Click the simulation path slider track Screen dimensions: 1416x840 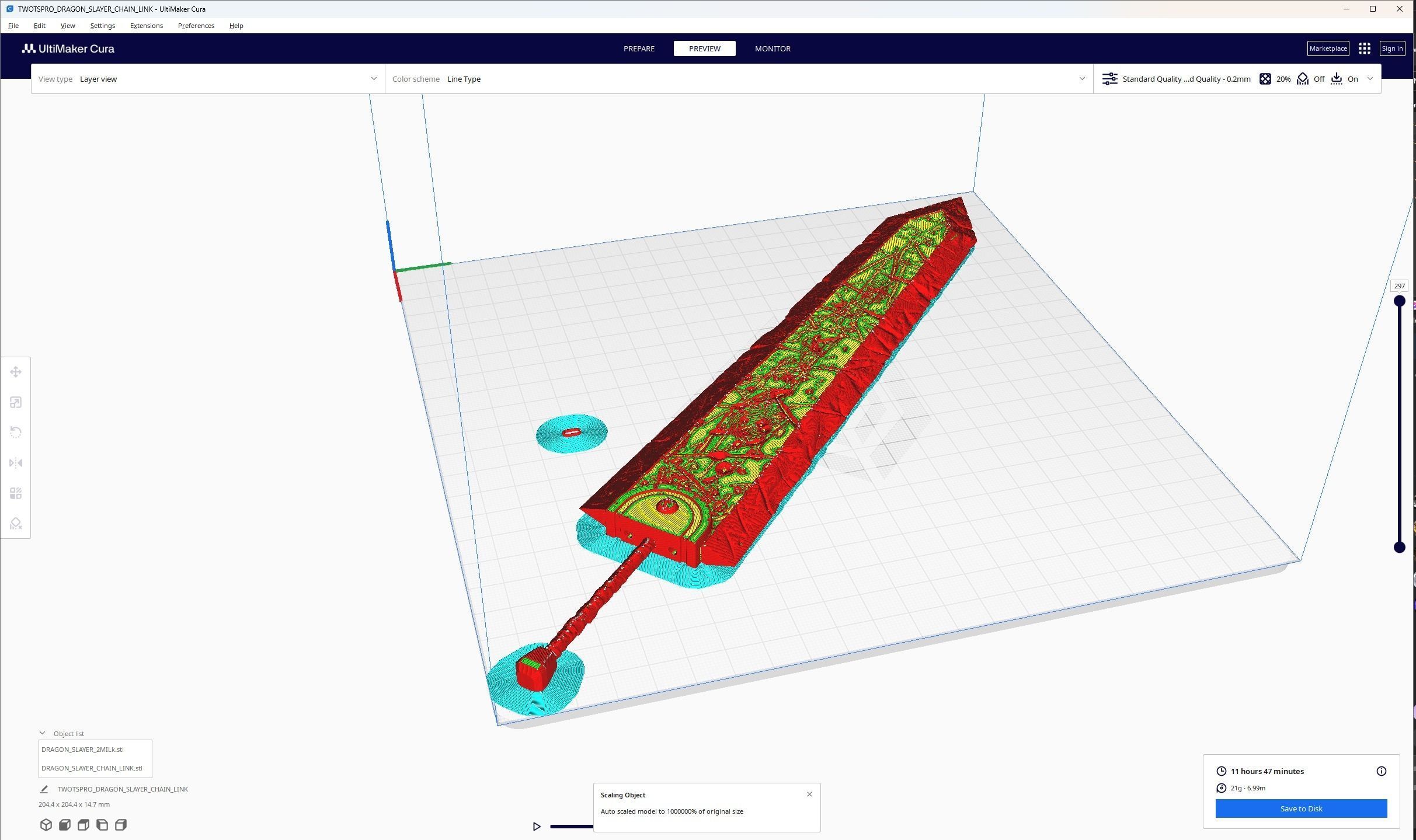[x=571, y=827]
